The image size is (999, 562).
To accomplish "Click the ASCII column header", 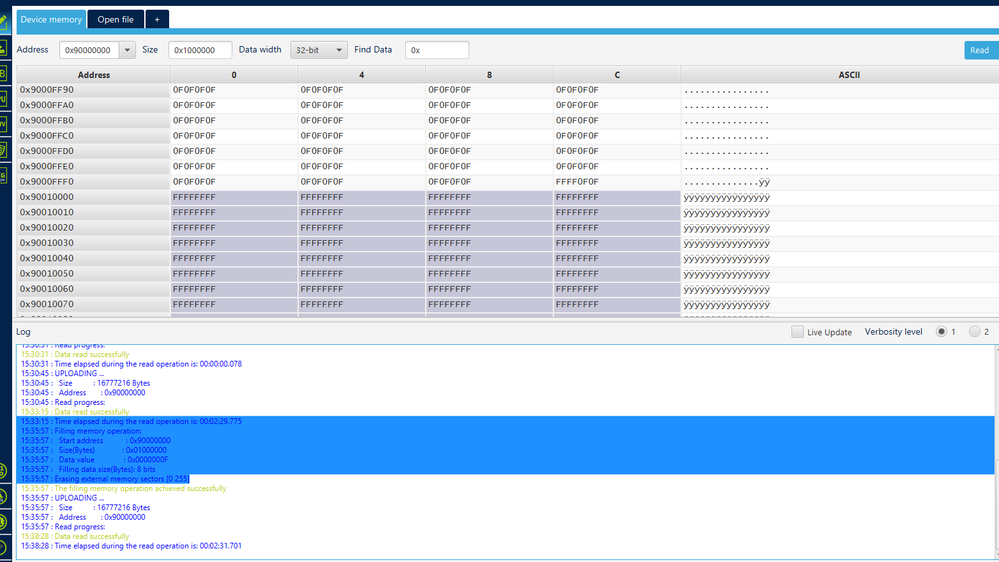I will (849, 75).
